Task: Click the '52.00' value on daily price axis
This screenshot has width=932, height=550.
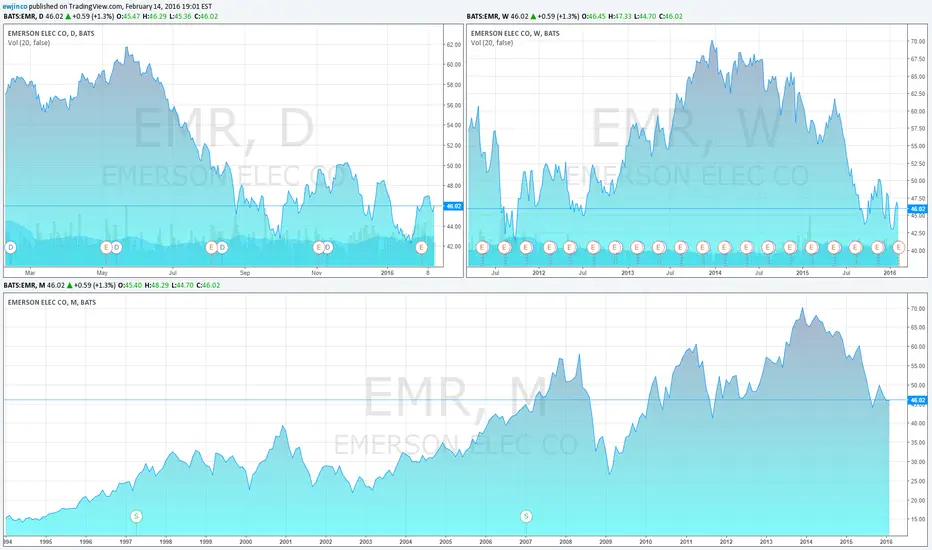Action: click(454, 146)
